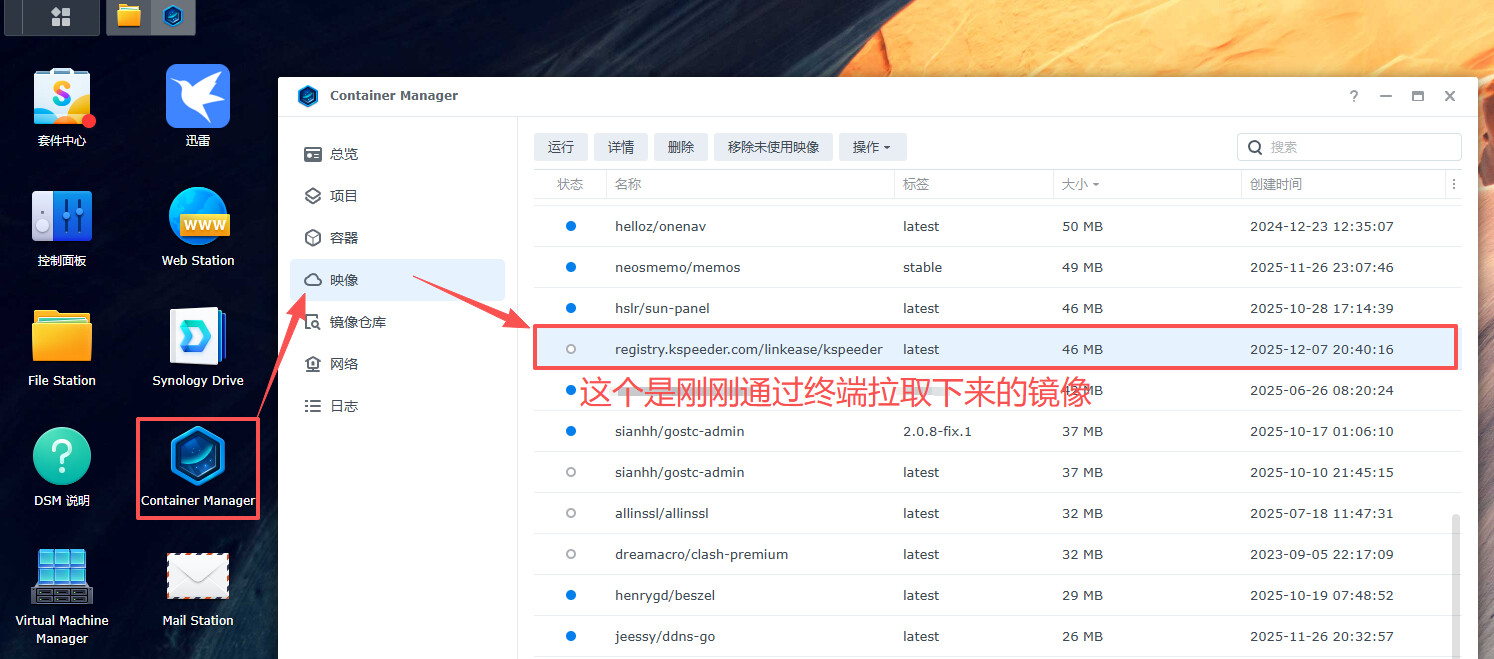This screenshot has height=659, width=1494.
Task: Click the 搜索 search input field
Action: (x=1360, y=147)
